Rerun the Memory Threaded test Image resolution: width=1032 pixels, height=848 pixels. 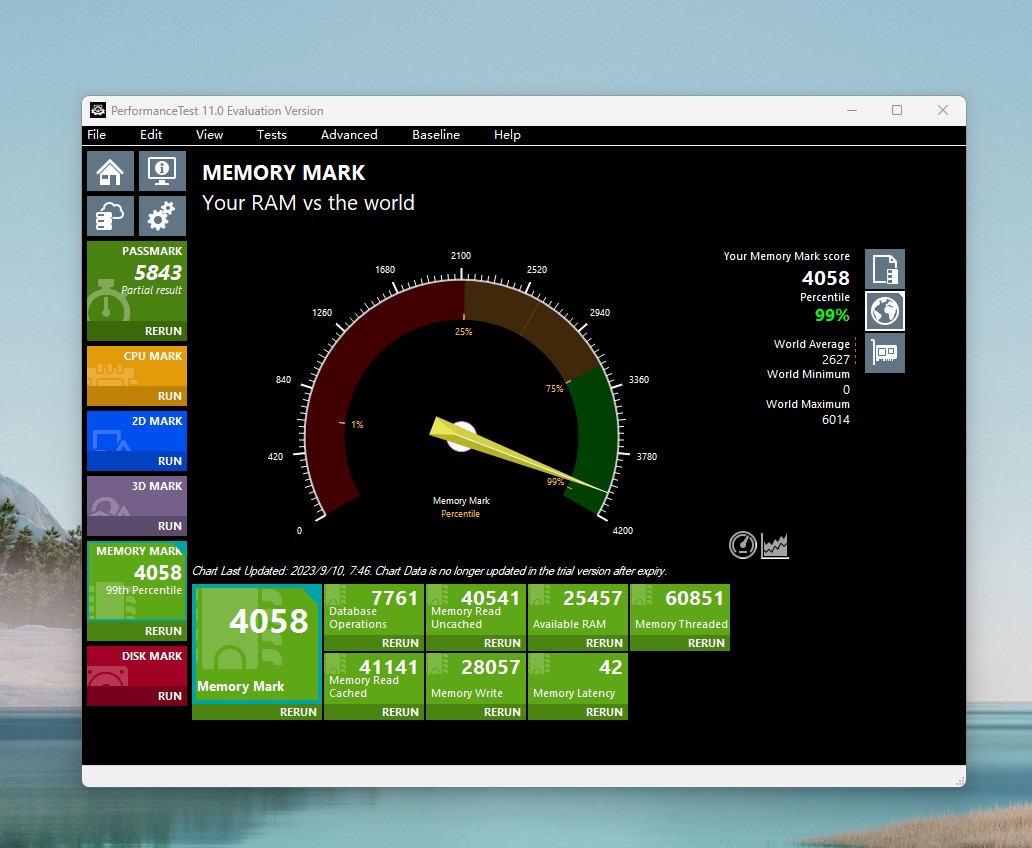point(680,643)
